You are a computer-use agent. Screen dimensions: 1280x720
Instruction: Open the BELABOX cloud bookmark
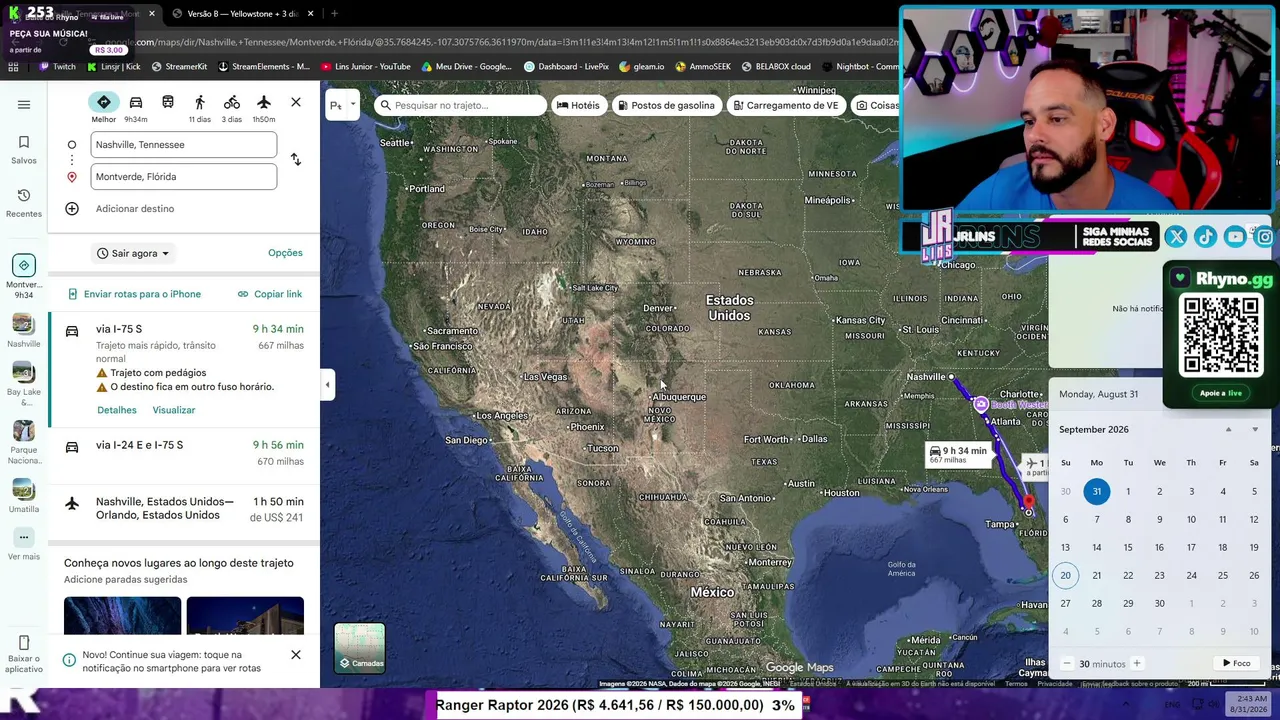coord(776,67)
